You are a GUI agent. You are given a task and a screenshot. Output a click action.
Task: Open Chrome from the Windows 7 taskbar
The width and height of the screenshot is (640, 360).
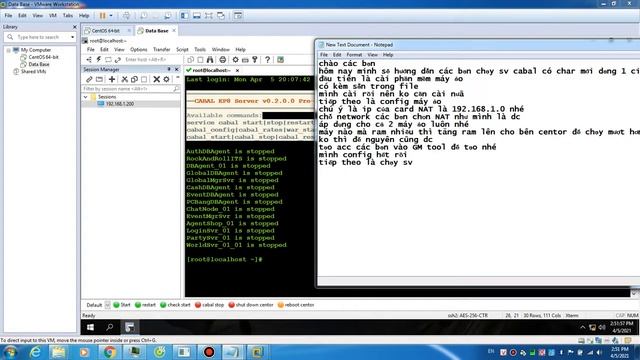pyautogui.click(x=109, y=352)
